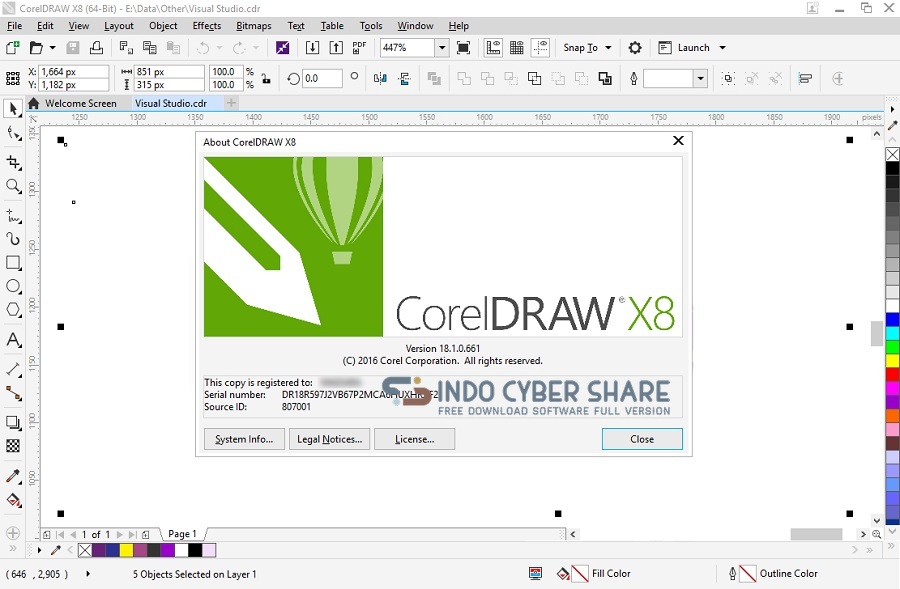
Task: Click the X position input field
Action: pos(75,72)
